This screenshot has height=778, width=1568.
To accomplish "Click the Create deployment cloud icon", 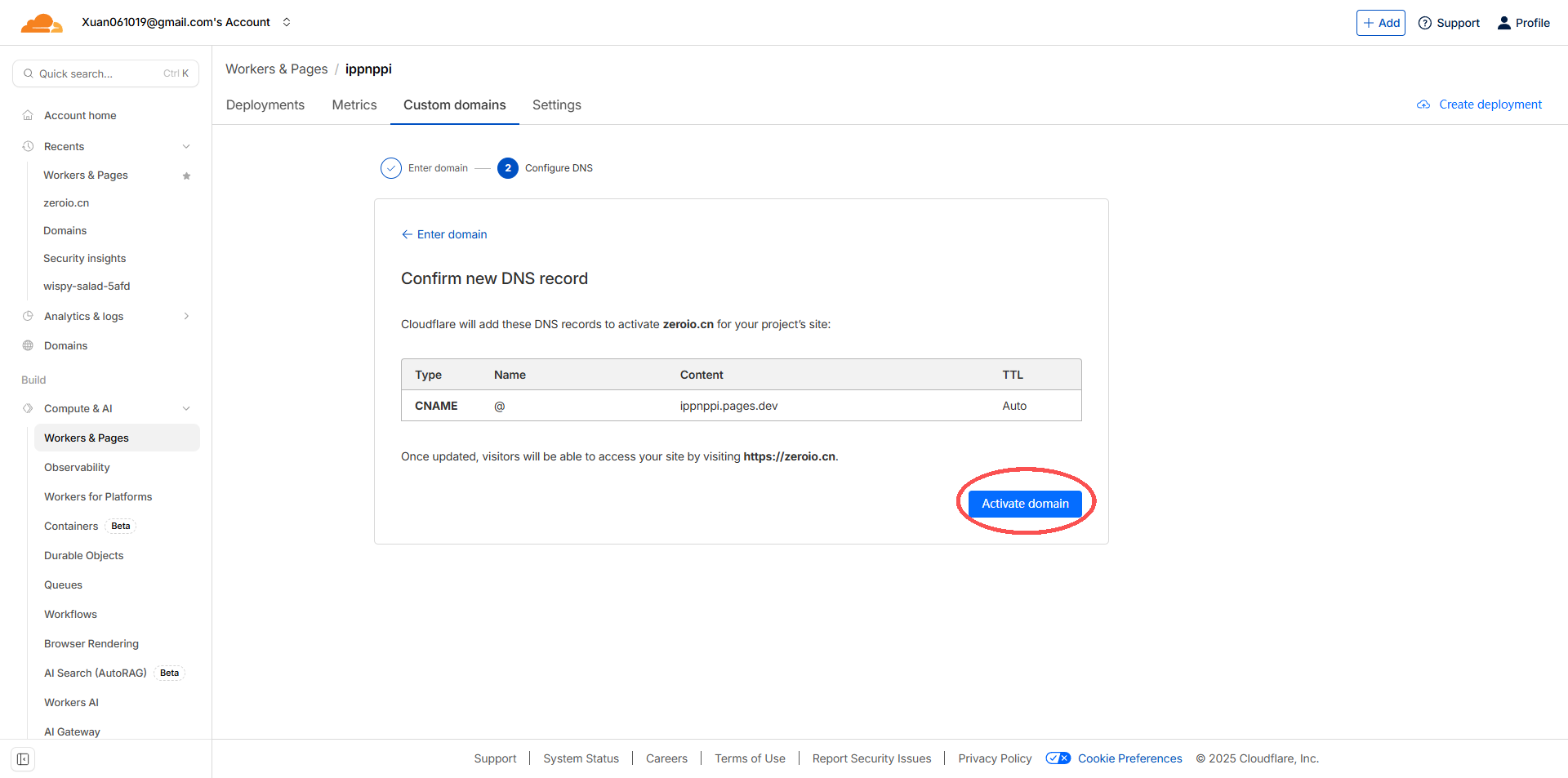I will pos(1423,104).
